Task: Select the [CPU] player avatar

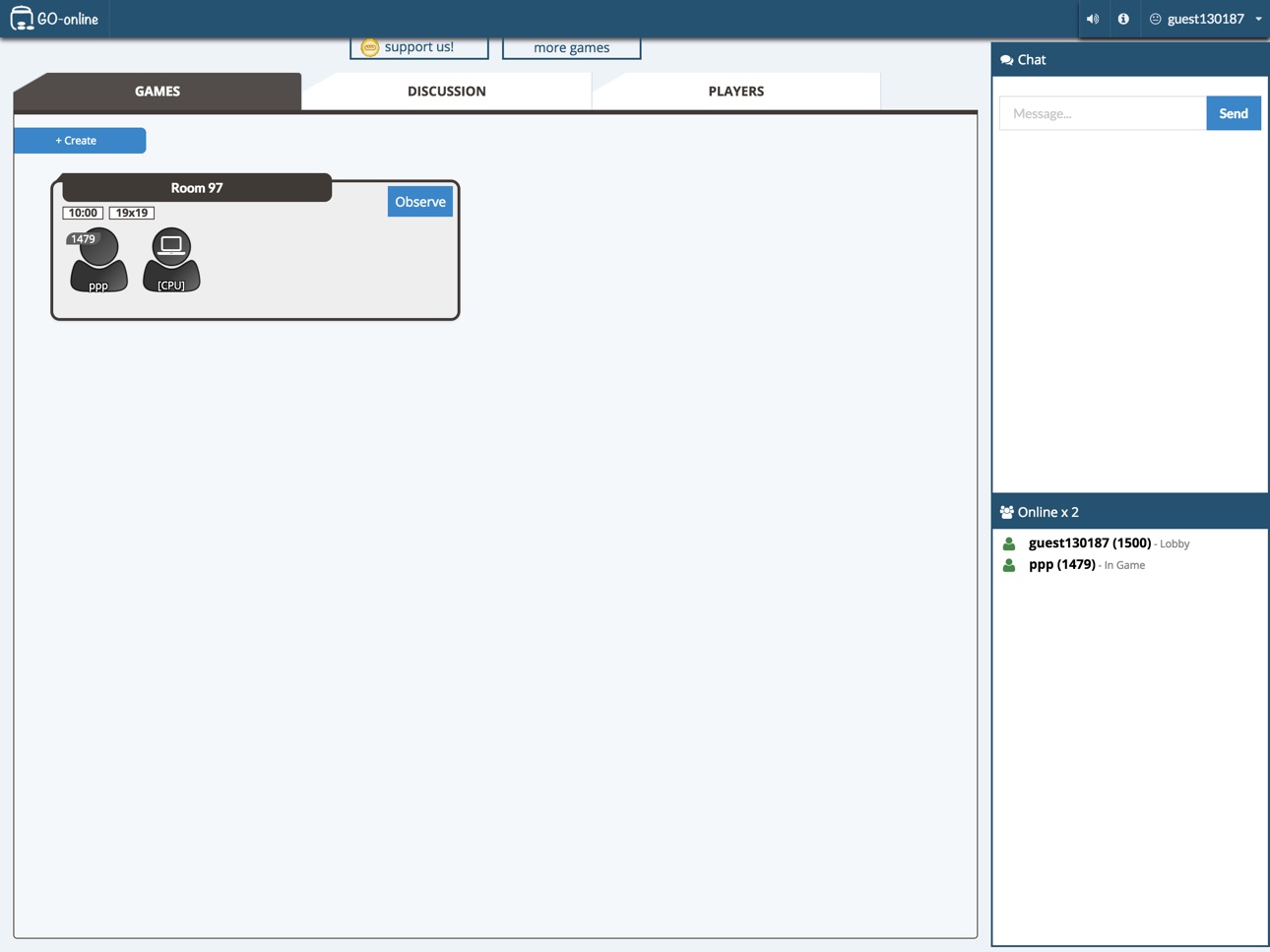Action: [171, 261]
